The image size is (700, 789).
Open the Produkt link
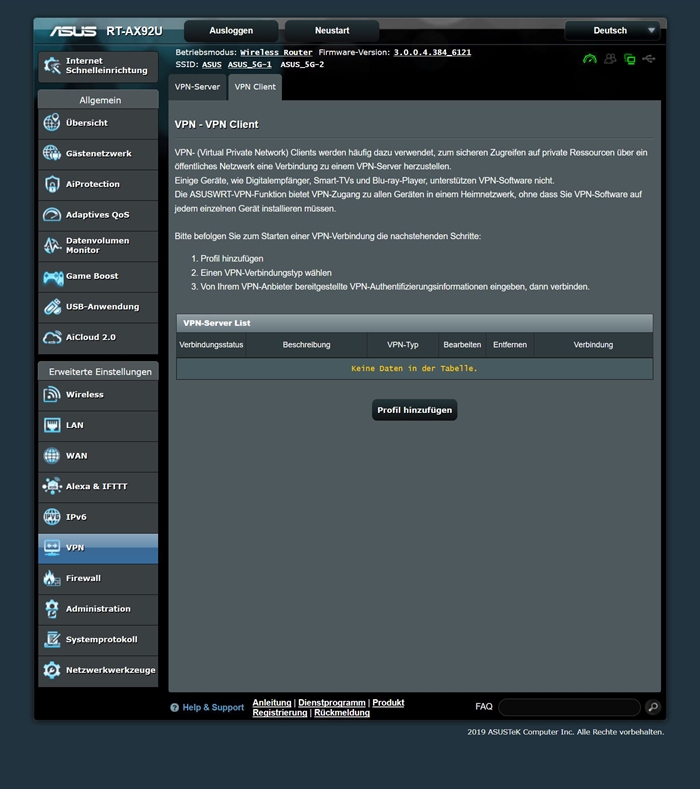(388, 702)
